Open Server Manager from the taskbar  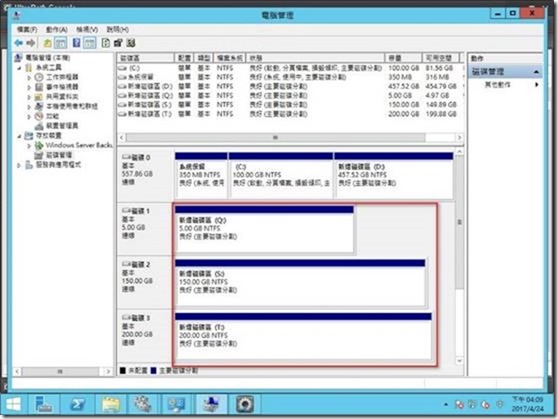[44, 404]
